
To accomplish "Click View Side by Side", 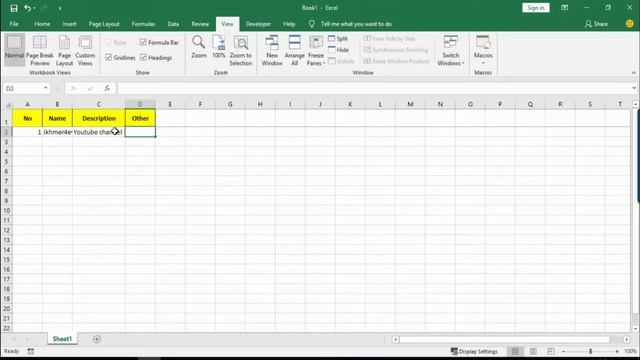I will 389,38.
